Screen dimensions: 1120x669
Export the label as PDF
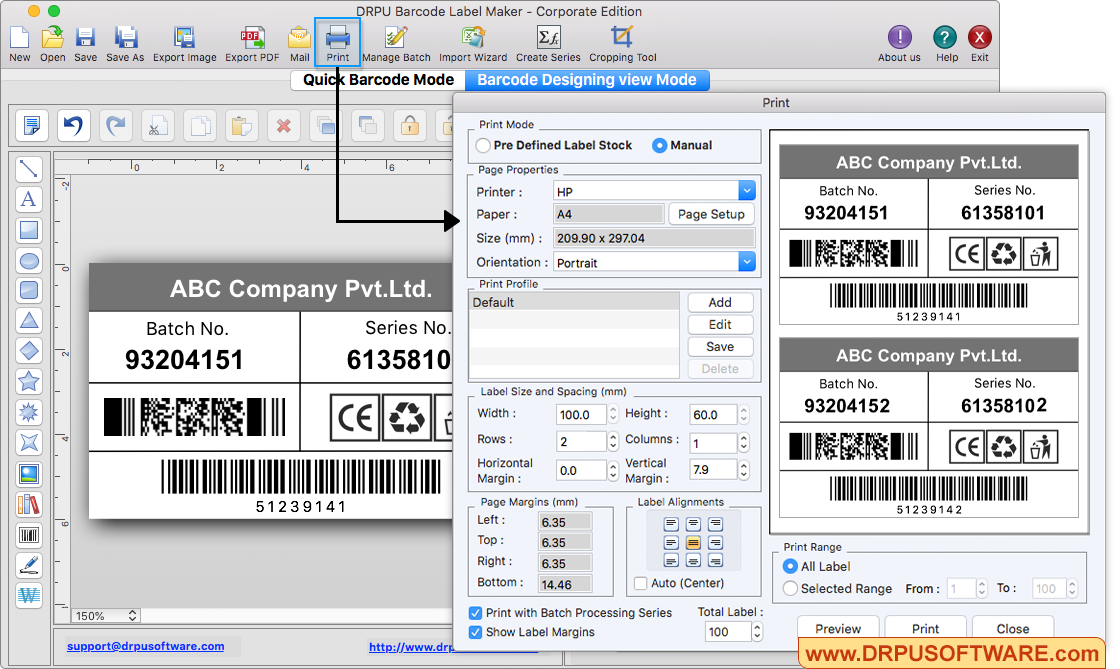(252, 42)
